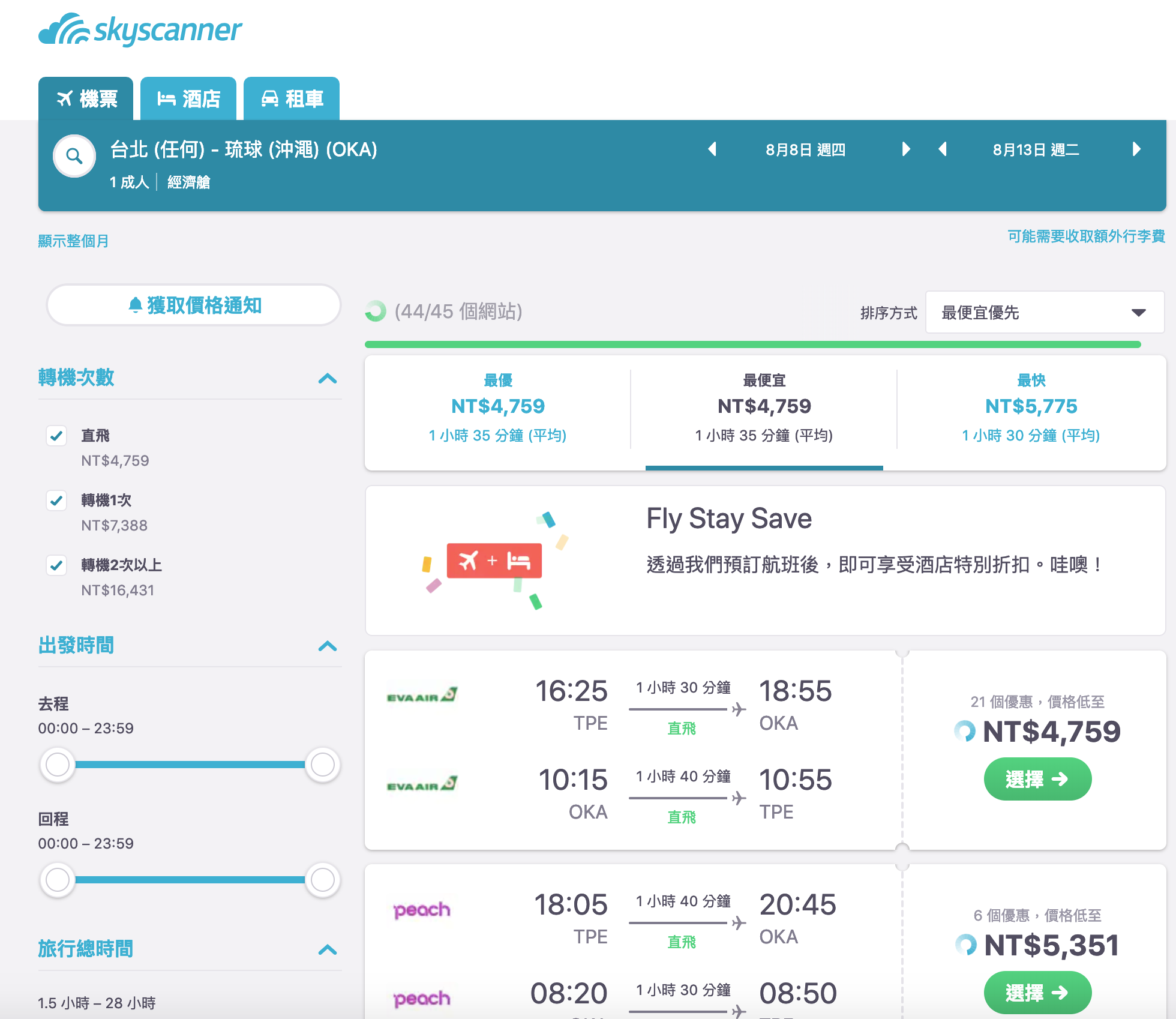Click the (44/45 個網站) status text
Viewport: 1176px width, 1019px height.
458,311
